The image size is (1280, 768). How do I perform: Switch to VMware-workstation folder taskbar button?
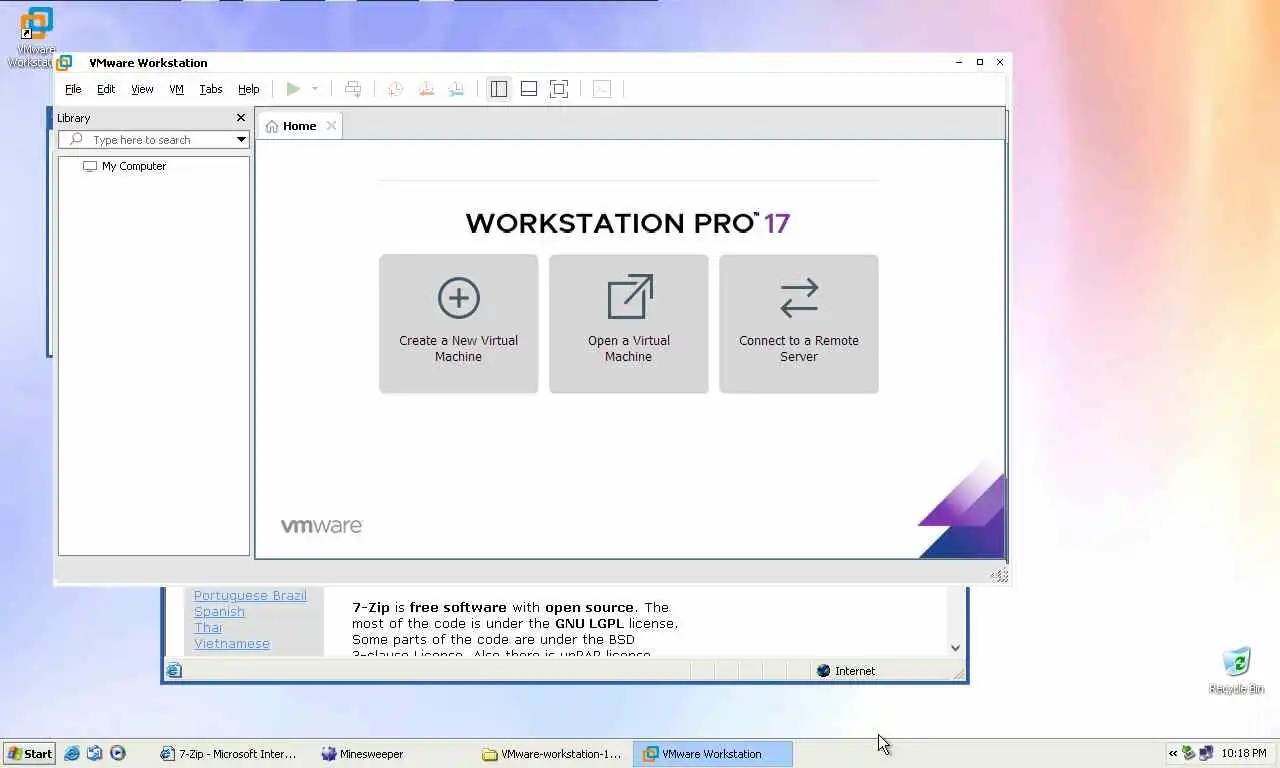point(552,754)
